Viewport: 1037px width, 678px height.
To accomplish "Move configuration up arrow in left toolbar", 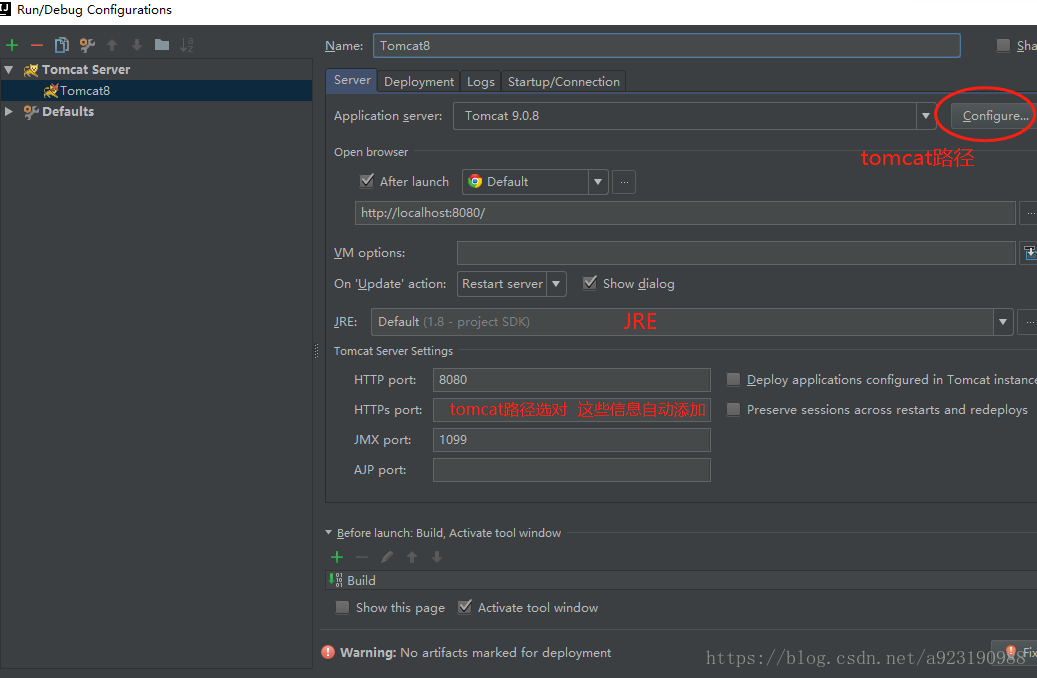I will coord(112,45).
